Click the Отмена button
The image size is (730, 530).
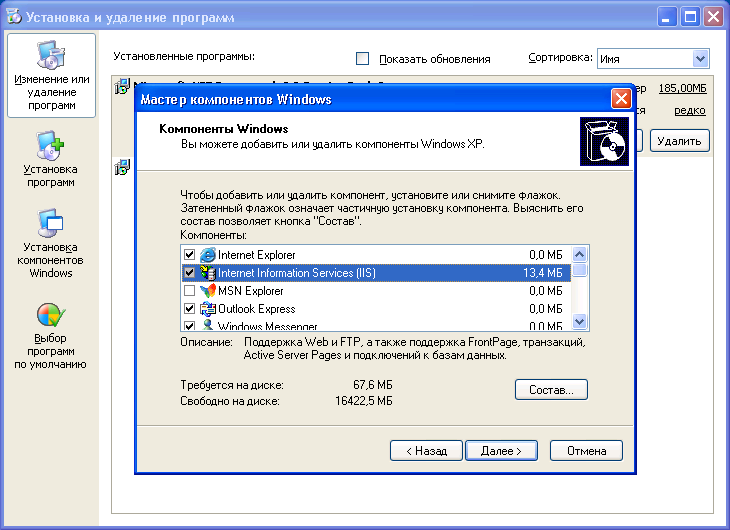pos(586,451)
